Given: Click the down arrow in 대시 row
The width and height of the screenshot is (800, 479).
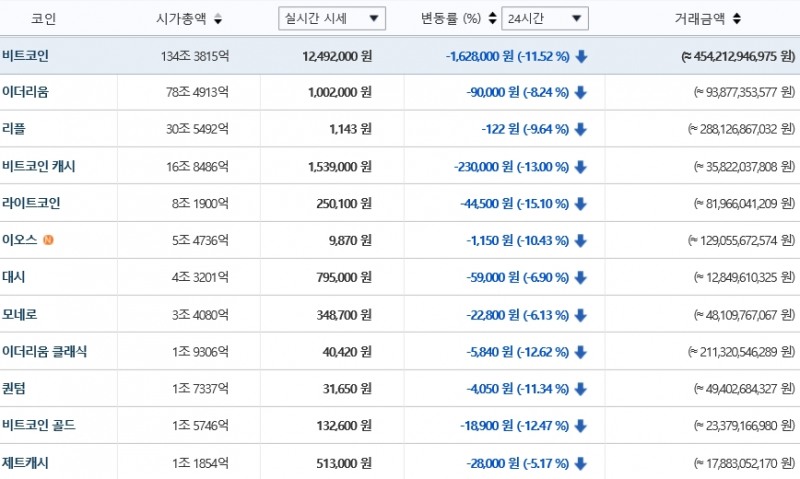Looking at the screenshot, I should (x=581, y=278).
